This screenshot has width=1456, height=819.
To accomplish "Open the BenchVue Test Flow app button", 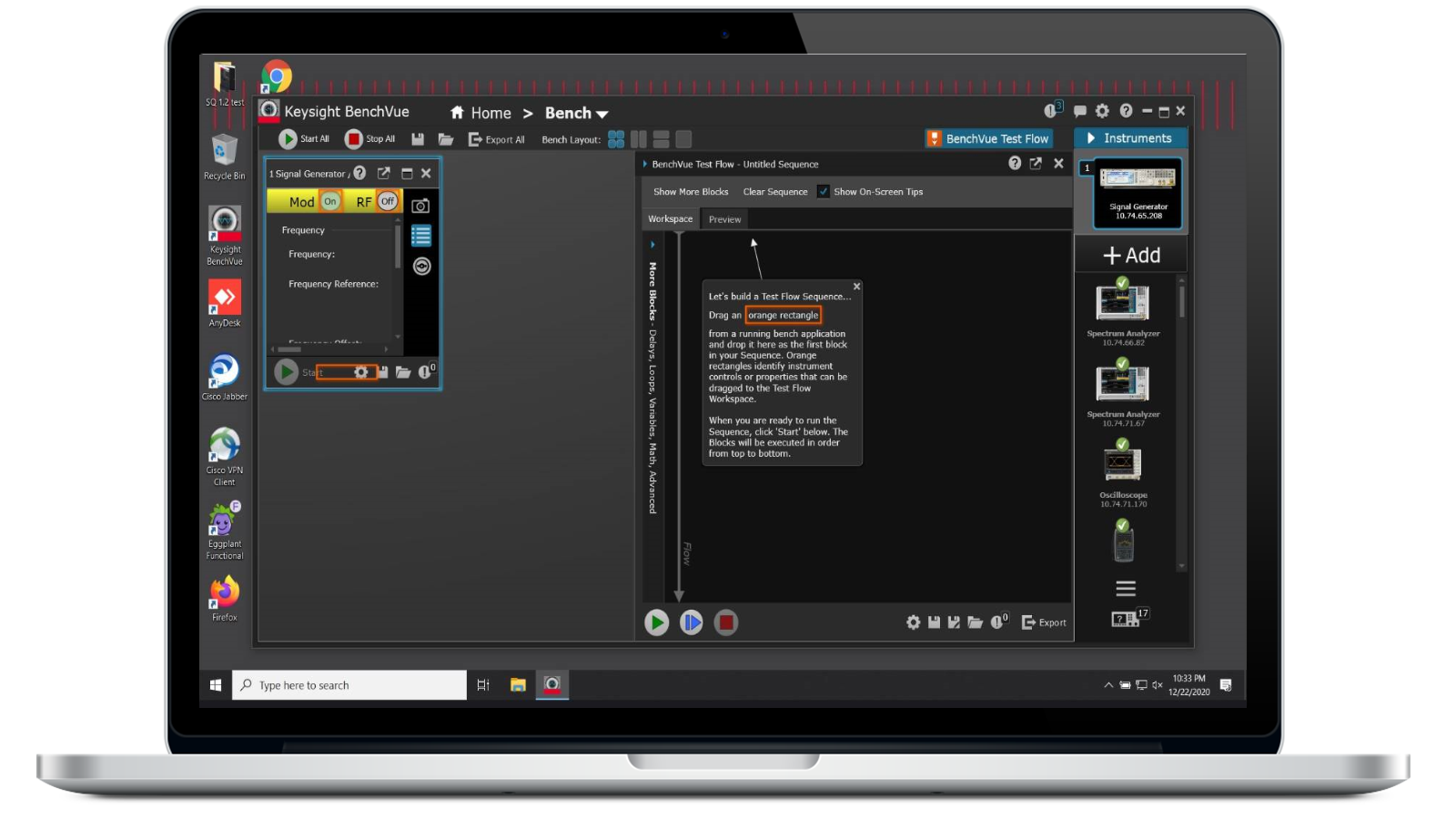I will click(988, 138).
